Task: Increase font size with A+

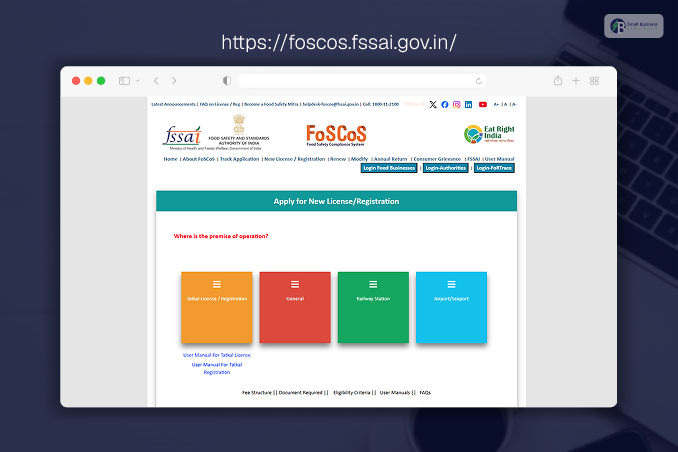Action: point(496,104)
